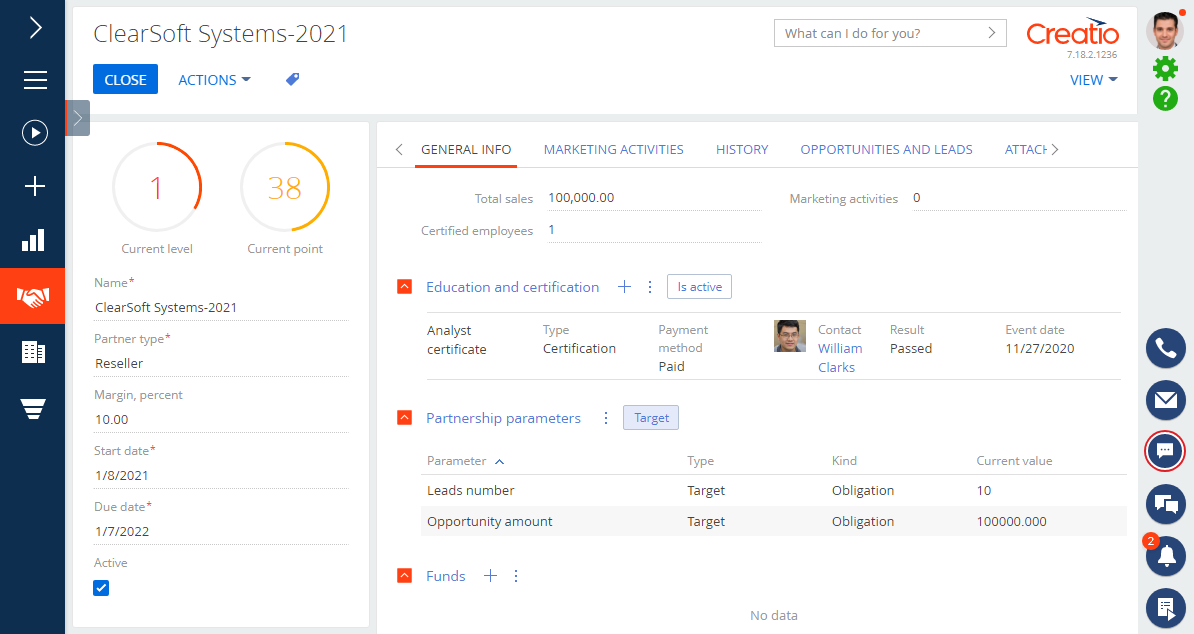Click the Creatio logo
Screen dimensions: 1194x634
(x=1072, y=32)
